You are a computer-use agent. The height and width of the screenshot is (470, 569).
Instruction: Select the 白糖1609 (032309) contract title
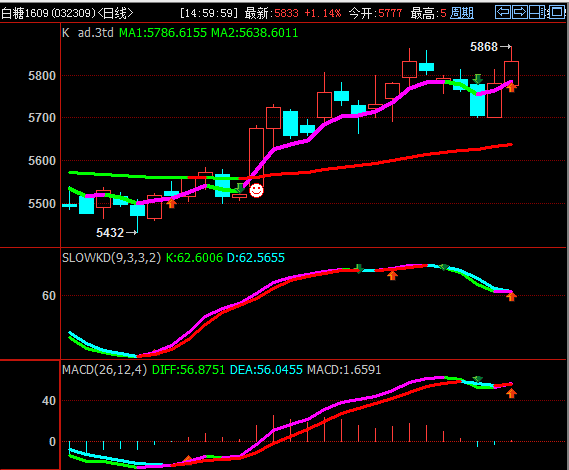coord(48,13)
